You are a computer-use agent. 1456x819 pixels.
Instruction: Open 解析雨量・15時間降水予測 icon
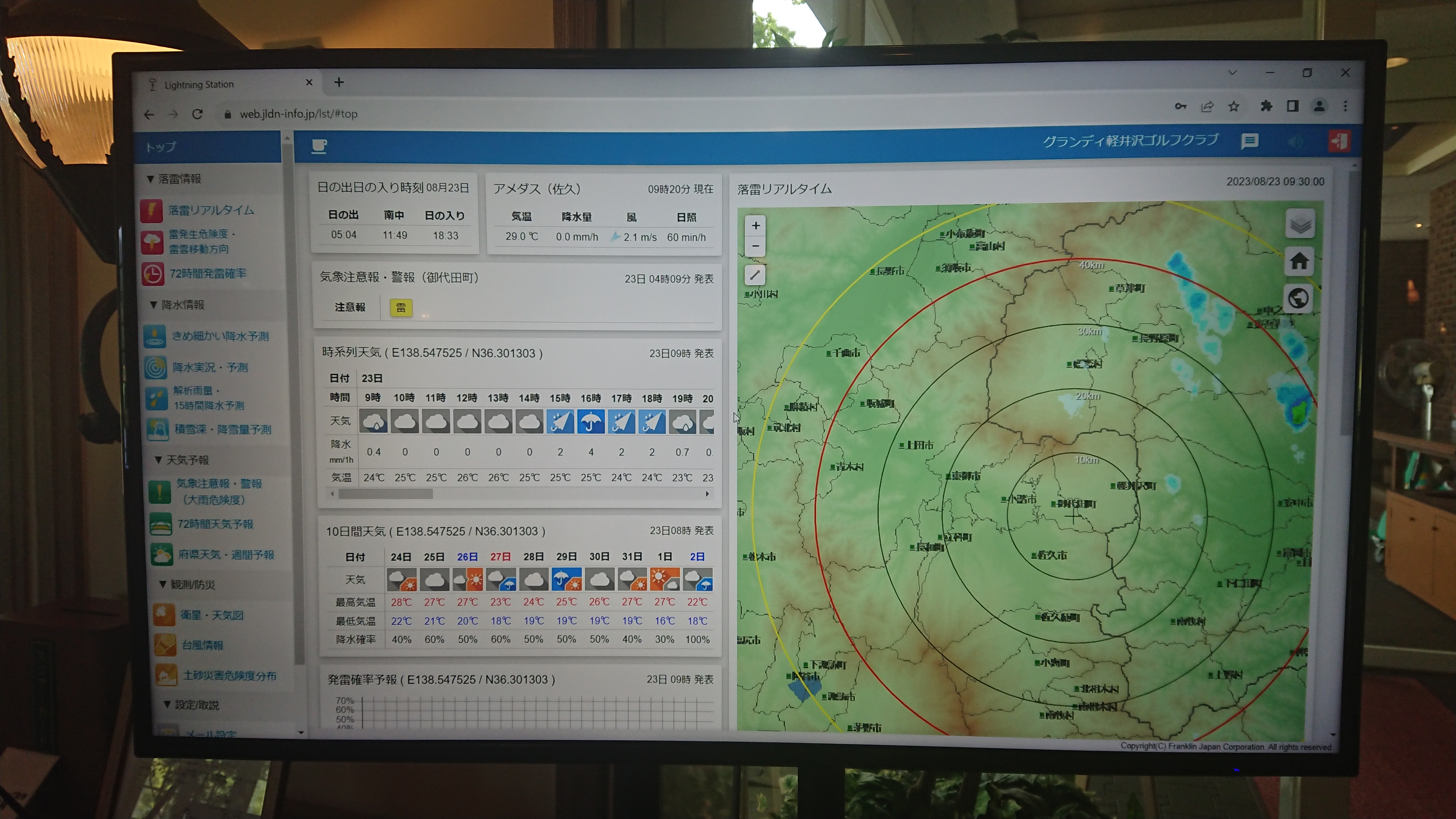(157, 398)
